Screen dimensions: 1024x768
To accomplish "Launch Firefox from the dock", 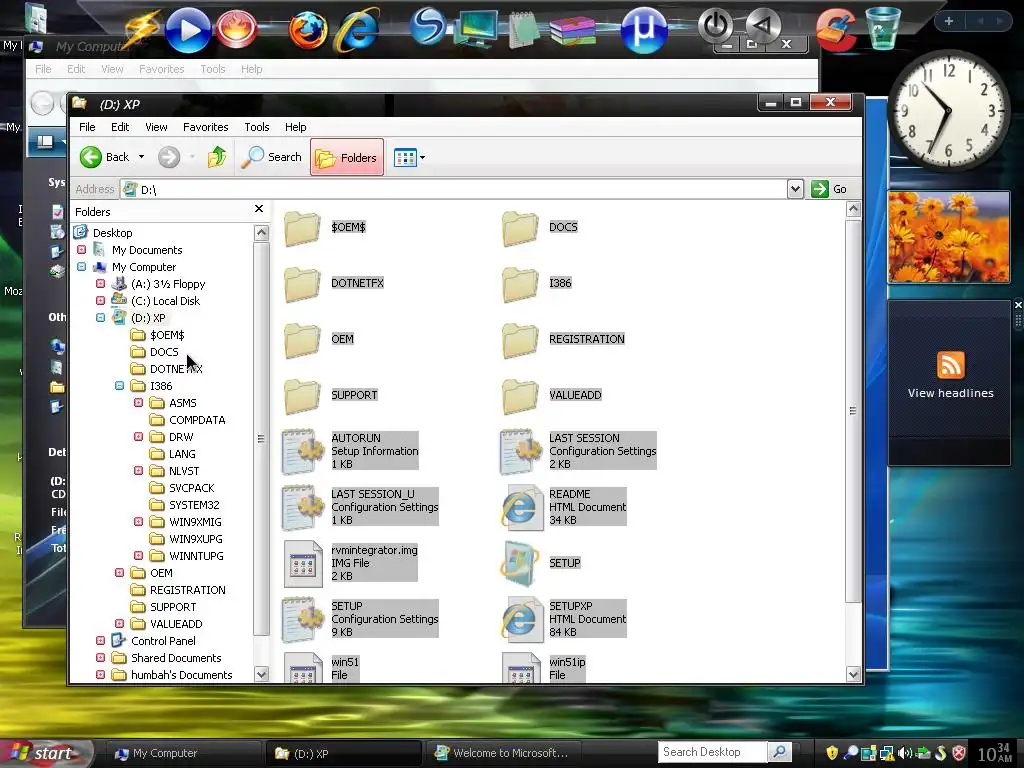I will click(x=308, y=30).
